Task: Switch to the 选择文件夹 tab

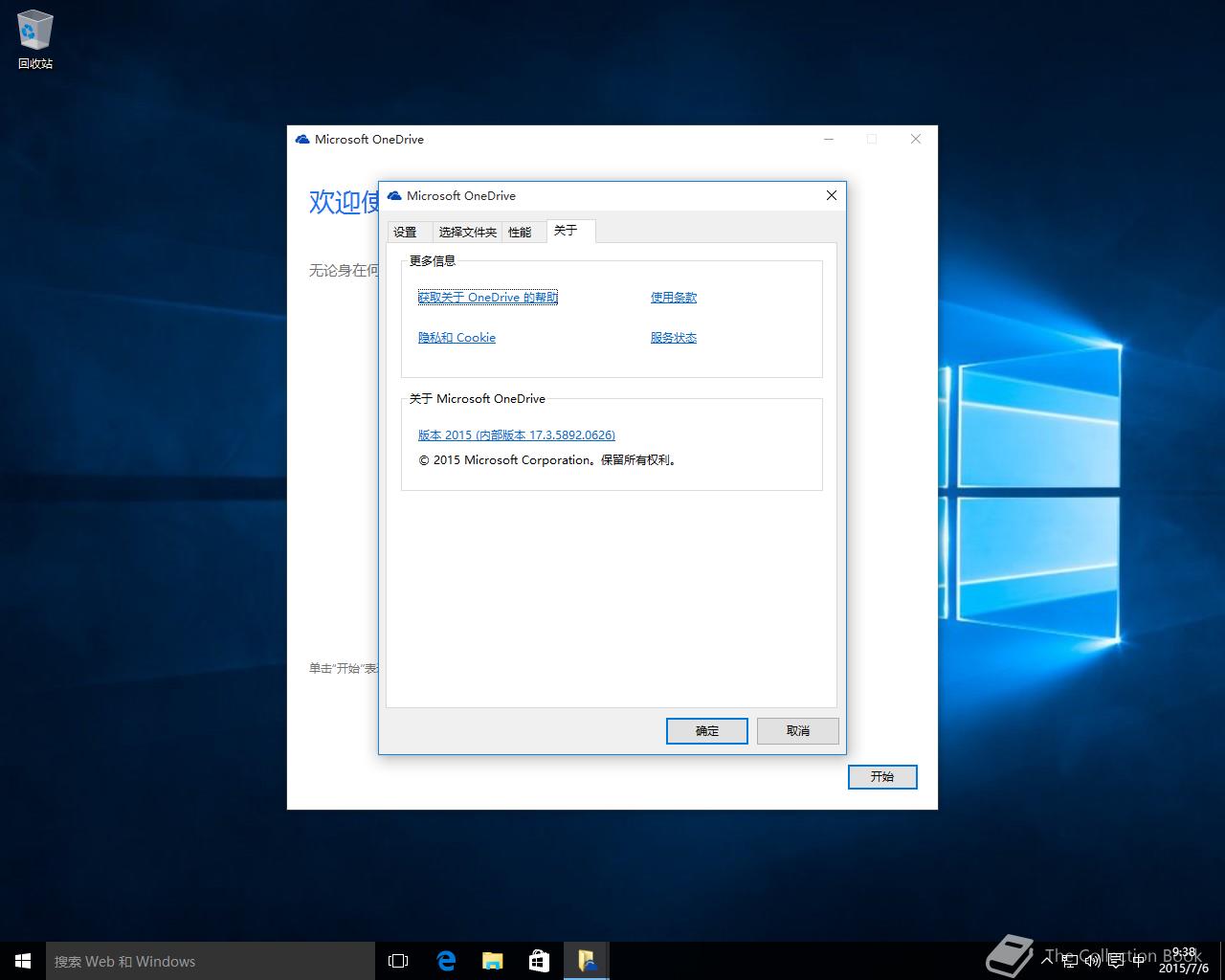Action: pos(467,232)
